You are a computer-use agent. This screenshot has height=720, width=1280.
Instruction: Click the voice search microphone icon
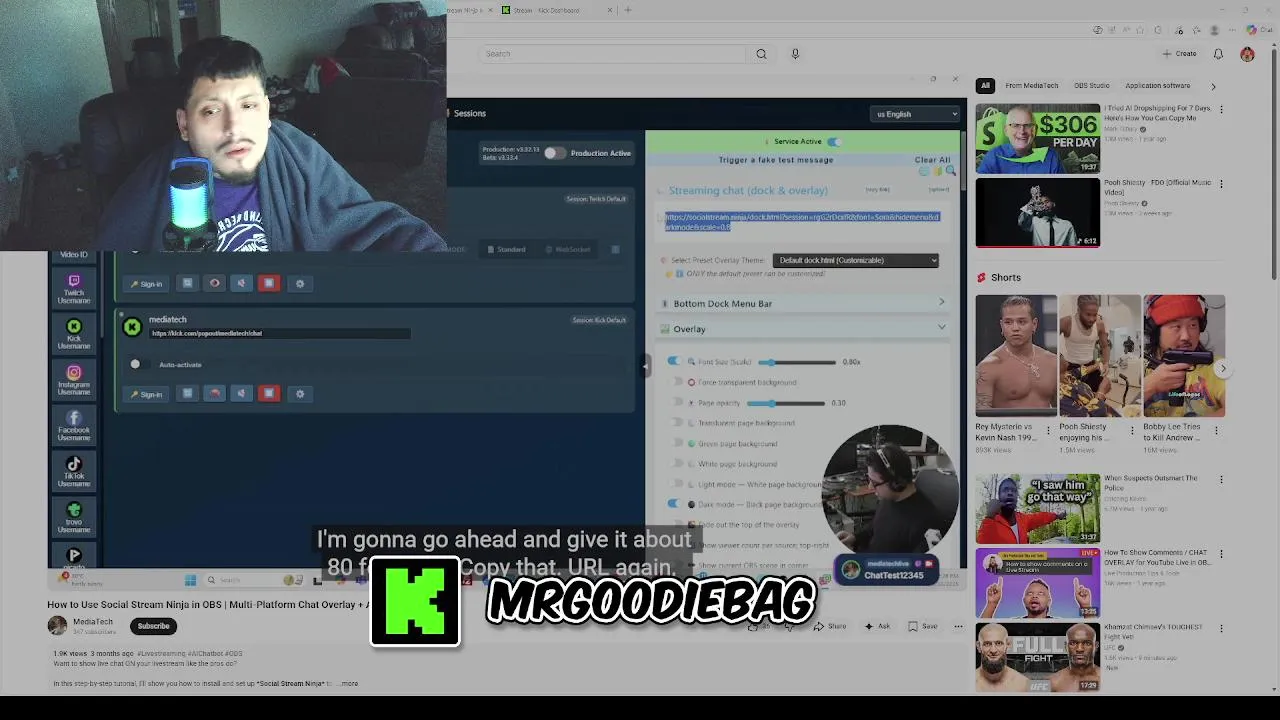(795, 54)
